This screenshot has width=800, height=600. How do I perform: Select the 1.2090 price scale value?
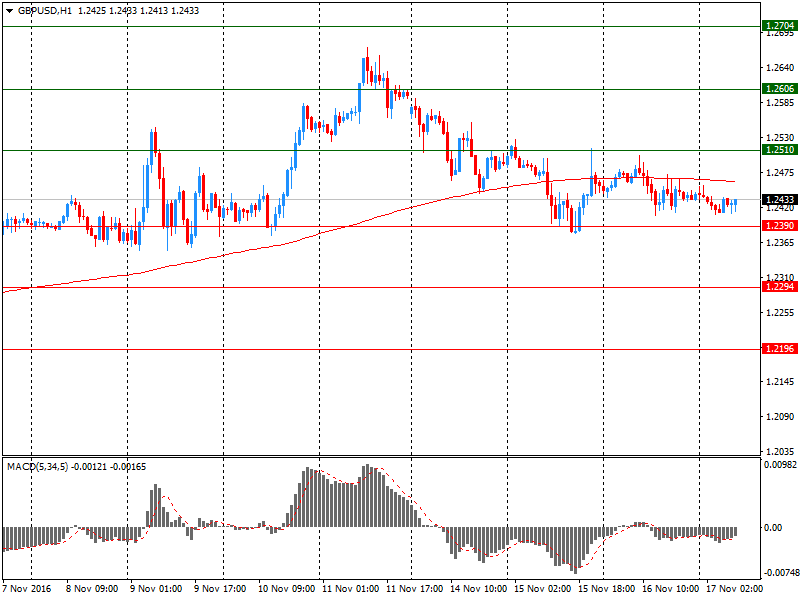tap(780, 417)
